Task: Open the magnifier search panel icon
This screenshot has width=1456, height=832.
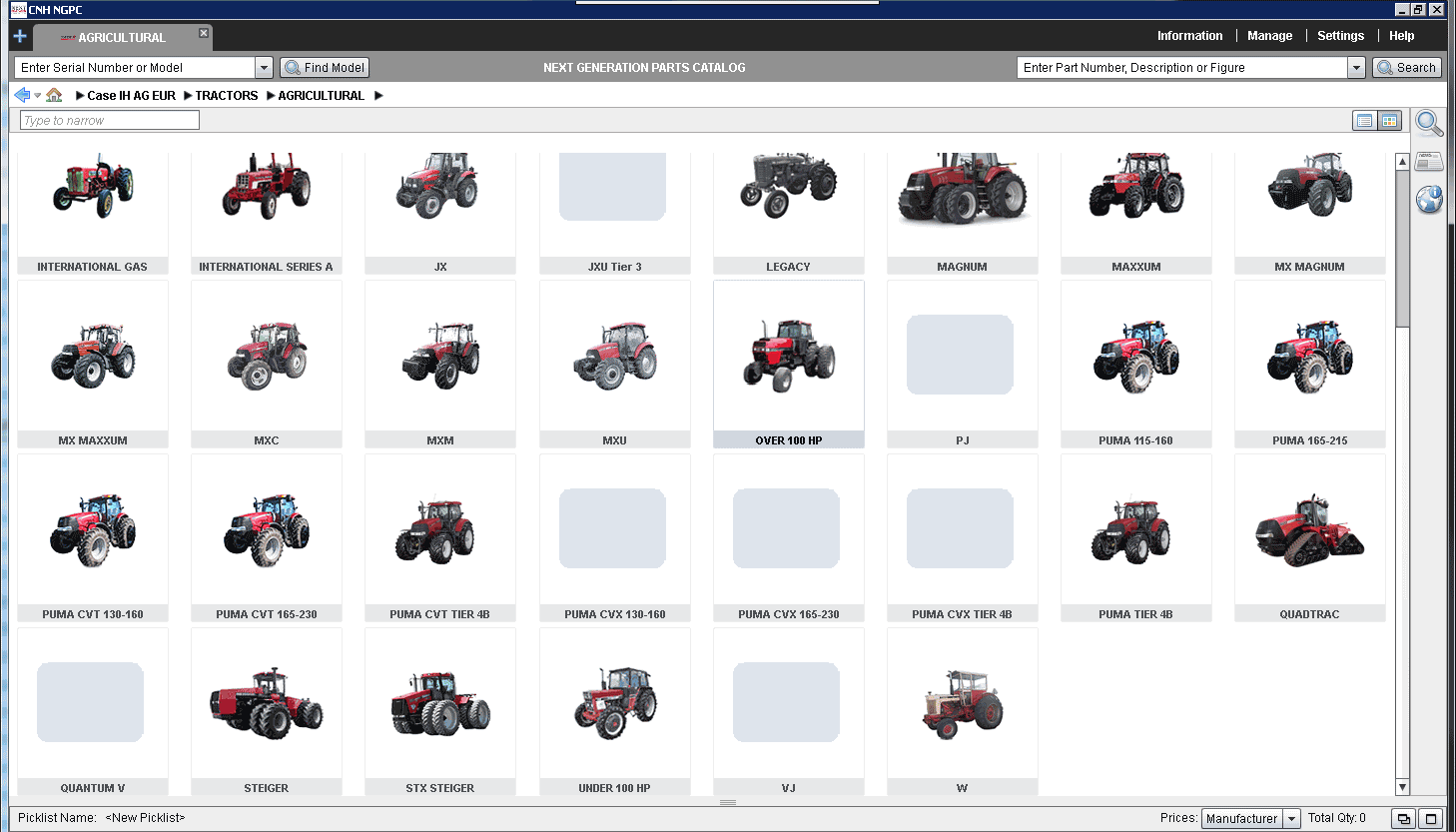Action: (1429, 123)
